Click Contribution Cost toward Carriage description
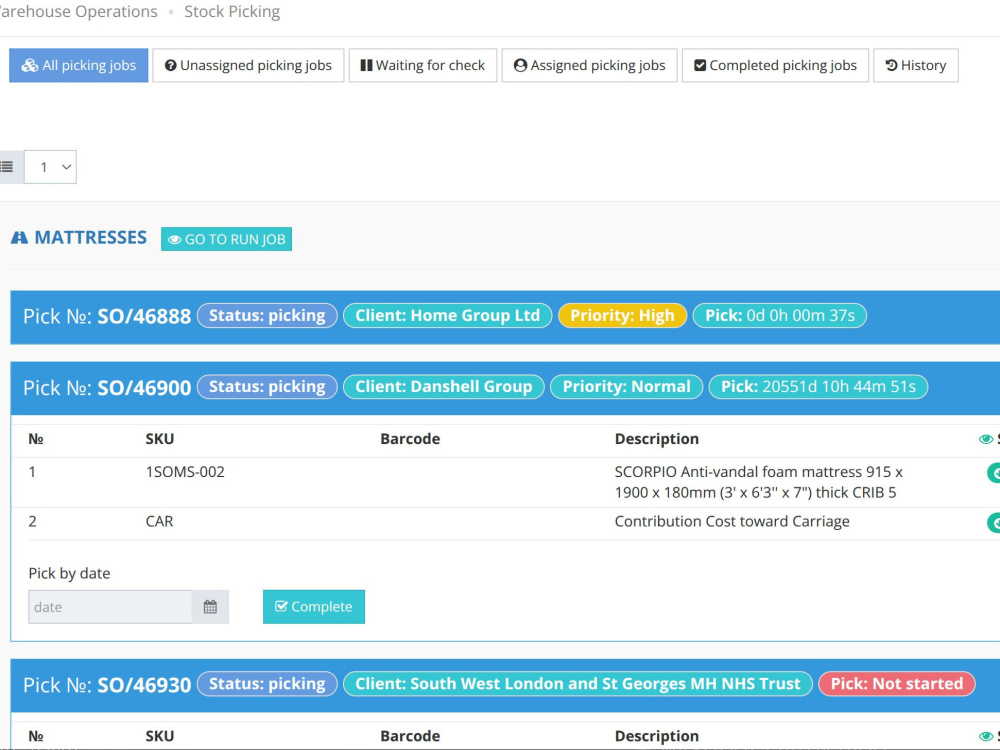Viewport: 1000px width, 750px height. 732,522
